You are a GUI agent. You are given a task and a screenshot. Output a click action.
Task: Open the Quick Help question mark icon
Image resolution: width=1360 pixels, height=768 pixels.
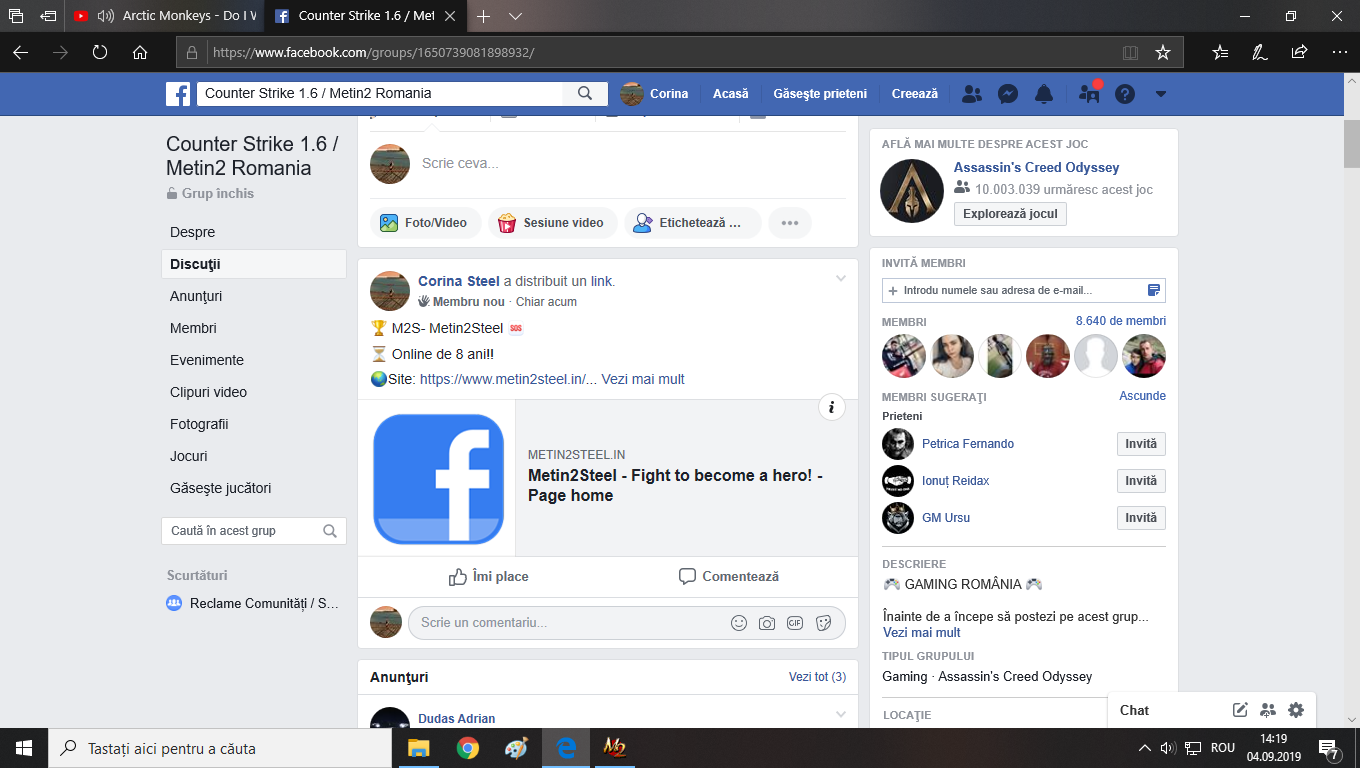point(1125,94)
